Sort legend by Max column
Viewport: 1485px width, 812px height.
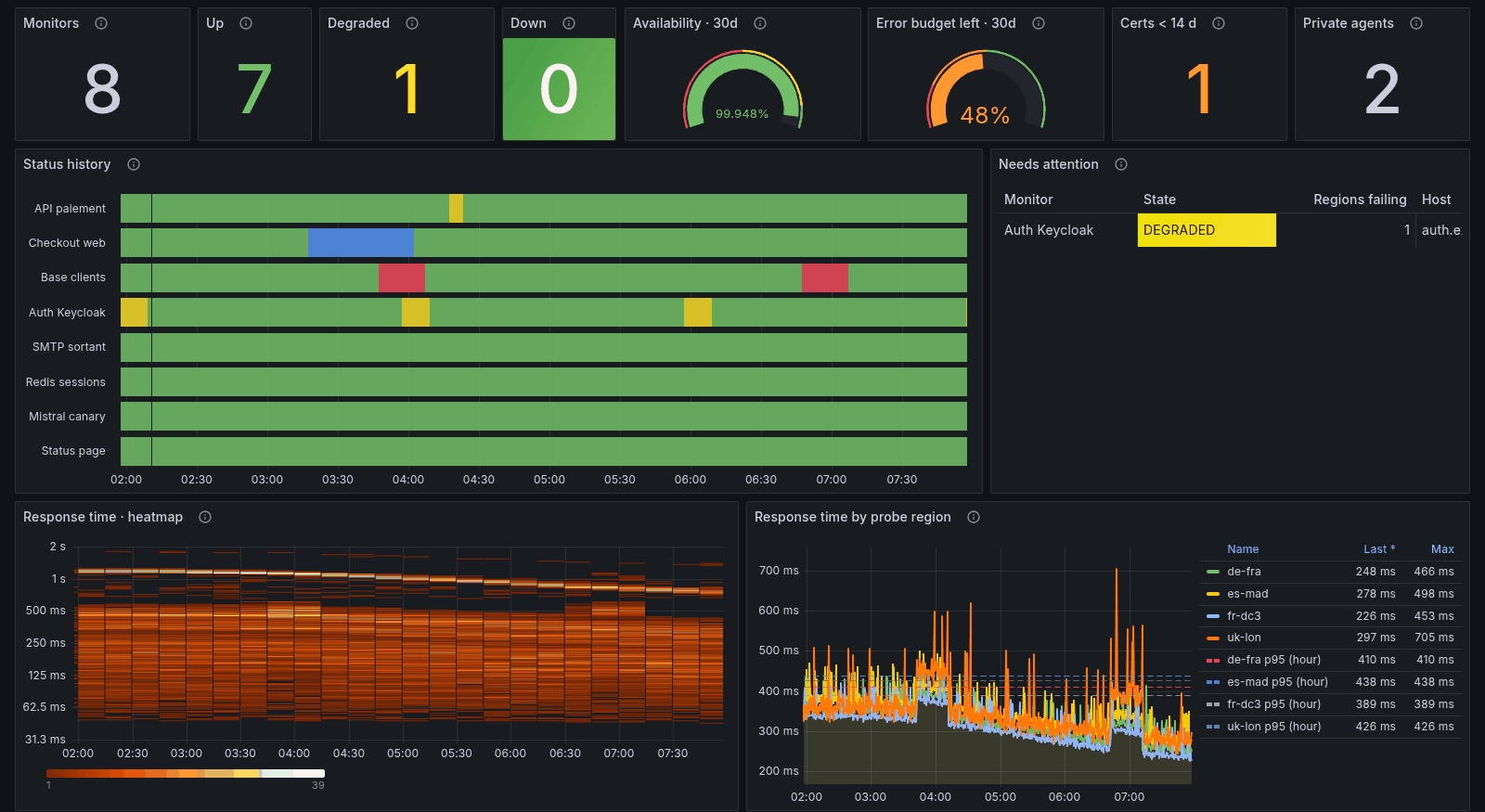(x=1442, y=549)
